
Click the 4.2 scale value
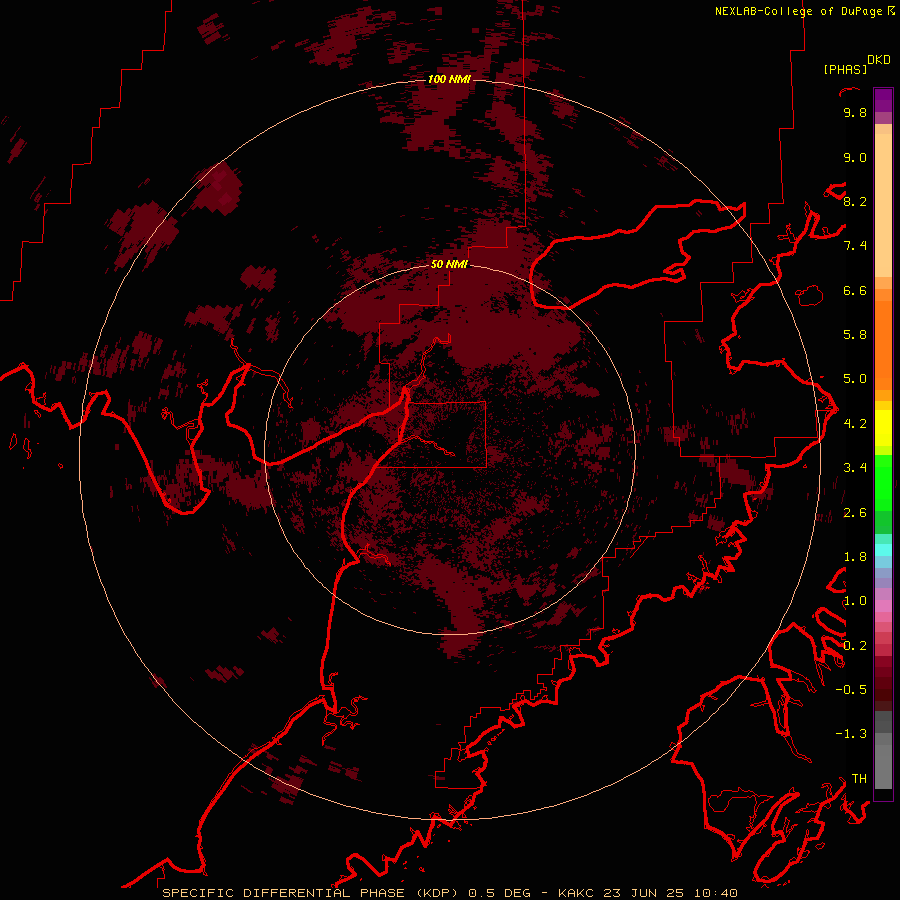(855, 424)
